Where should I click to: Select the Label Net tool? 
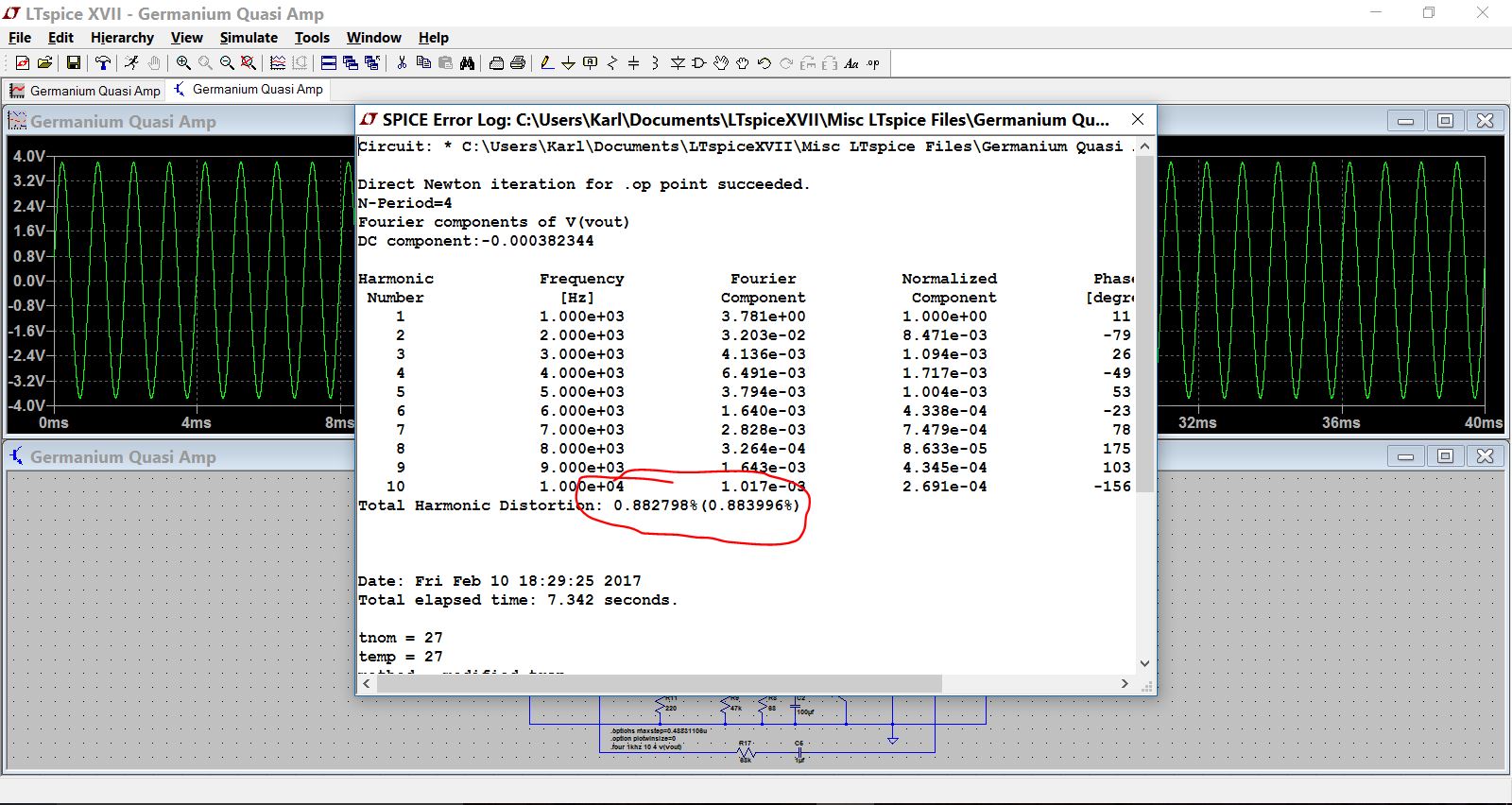pos(591,63)
